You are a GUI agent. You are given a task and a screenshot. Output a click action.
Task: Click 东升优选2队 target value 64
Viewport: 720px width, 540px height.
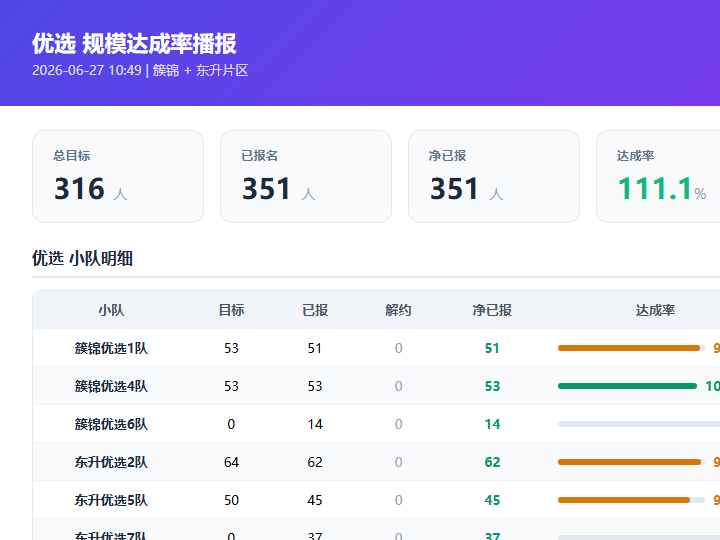tap(231, 462)
